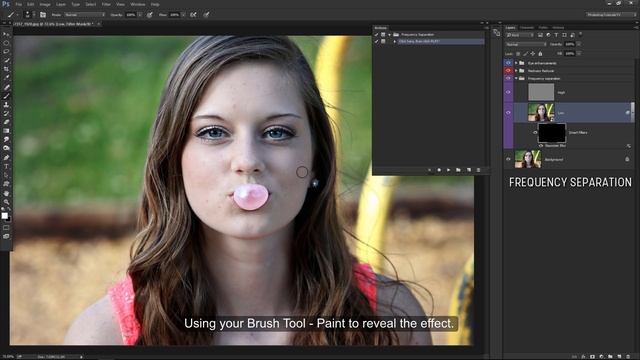The width and height of the screenshot is (640, 360).
Task: Select the Eraser tool
Action: 6,122
